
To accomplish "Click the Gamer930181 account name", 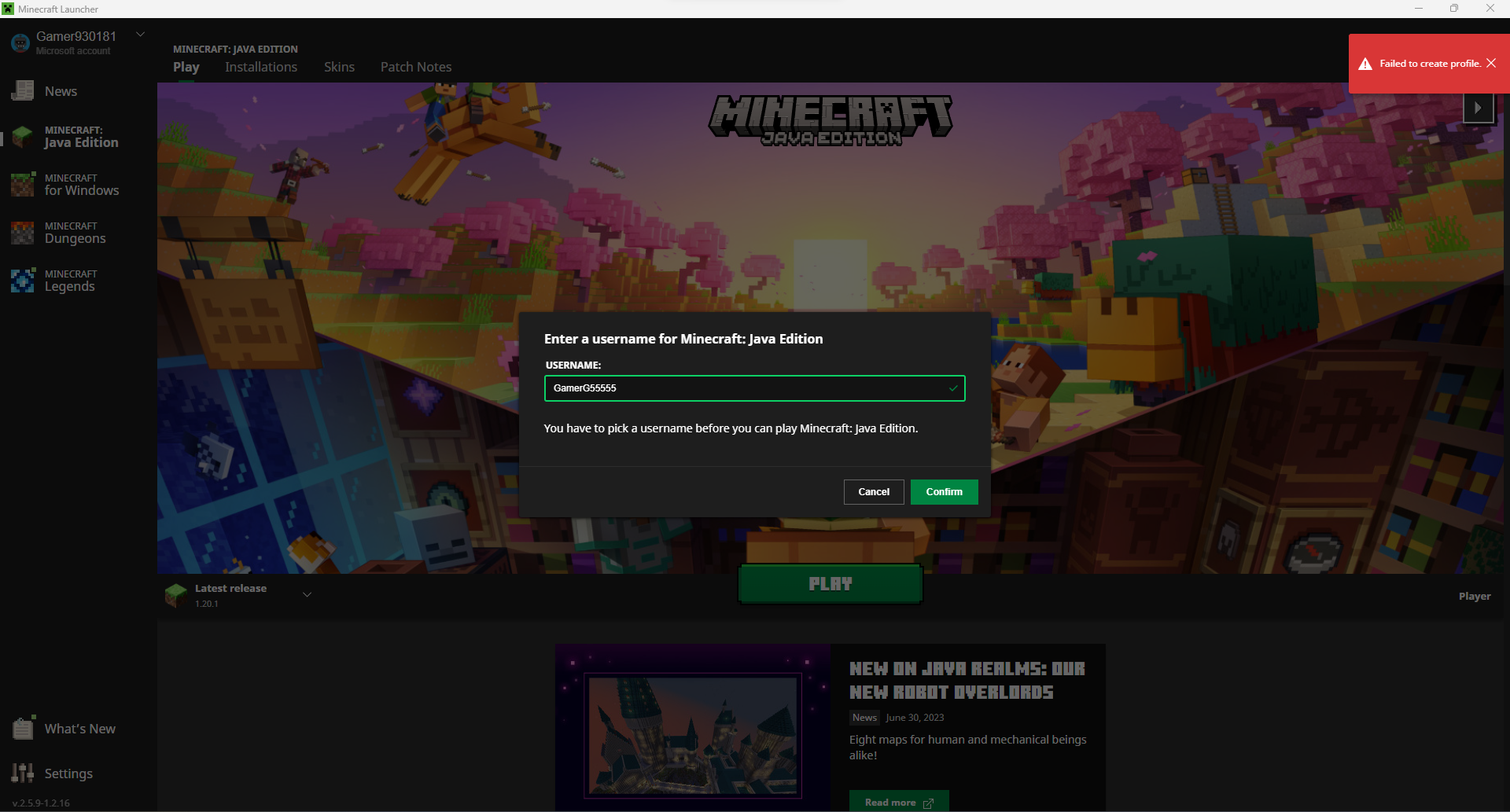I will coord(76,36).
